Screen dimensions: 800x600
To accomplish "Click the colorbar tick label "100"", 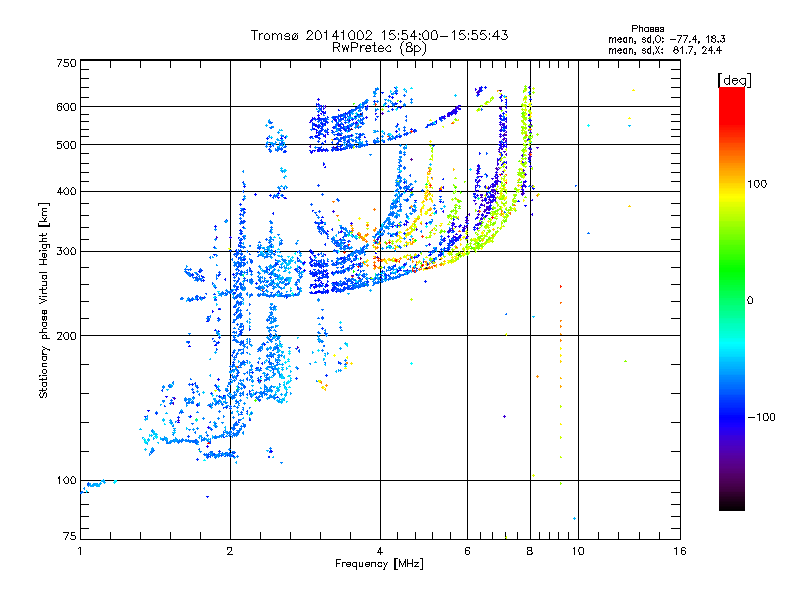I will click(757, 184).
